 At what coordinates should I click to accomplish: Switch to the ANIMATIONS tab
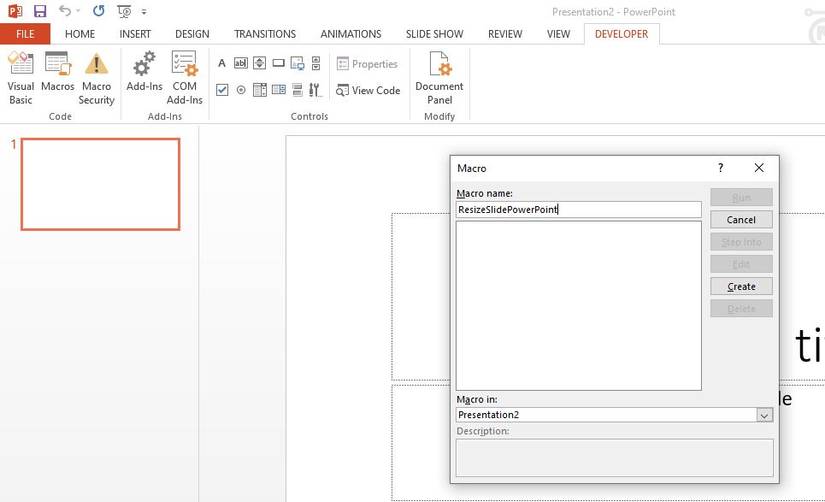pyautogui.click(x=350, y=34)
